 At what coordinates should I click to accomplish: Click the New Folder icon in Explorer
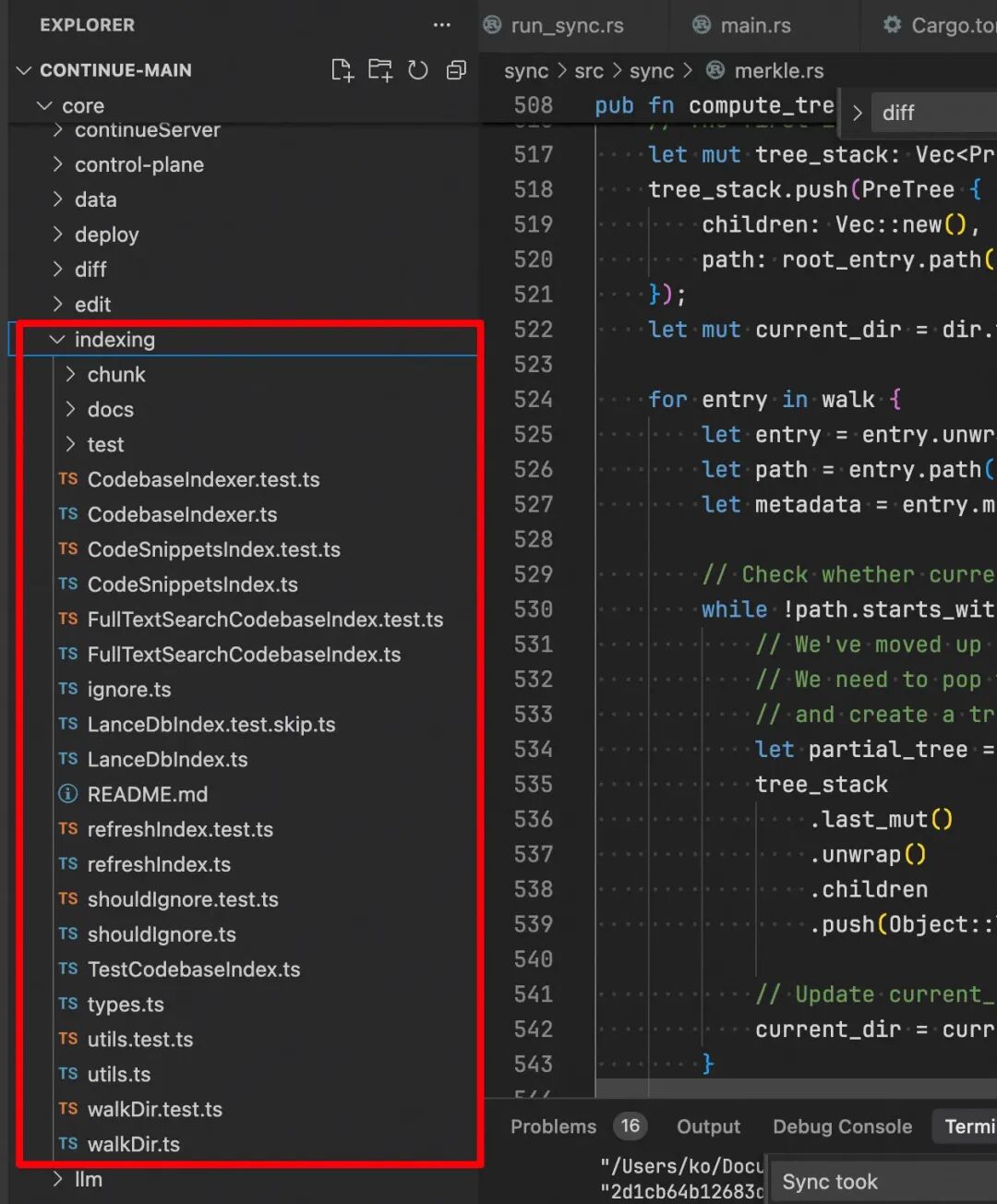click(380, 70)
